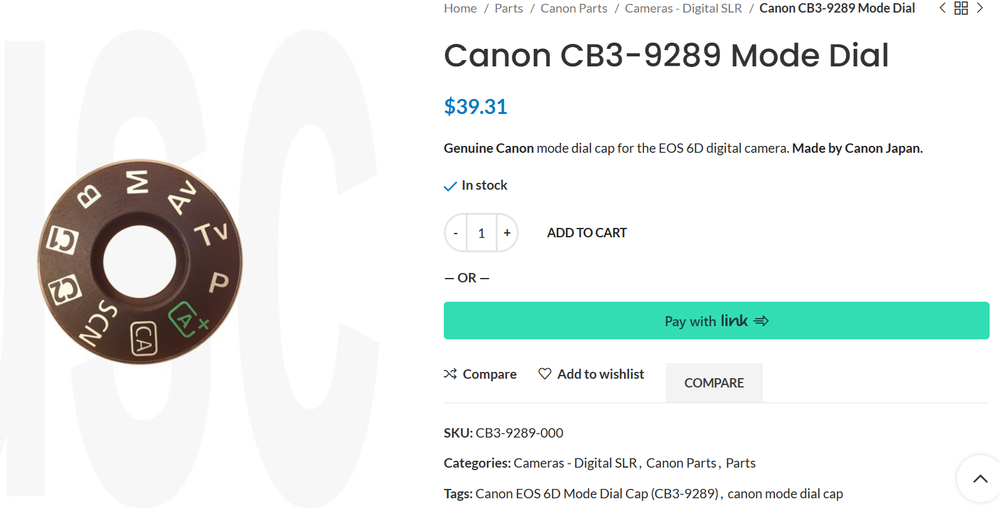Open Canon Parts breadcrumb link
The height and width of the screenshot is (509, 999).
[574, 8]
